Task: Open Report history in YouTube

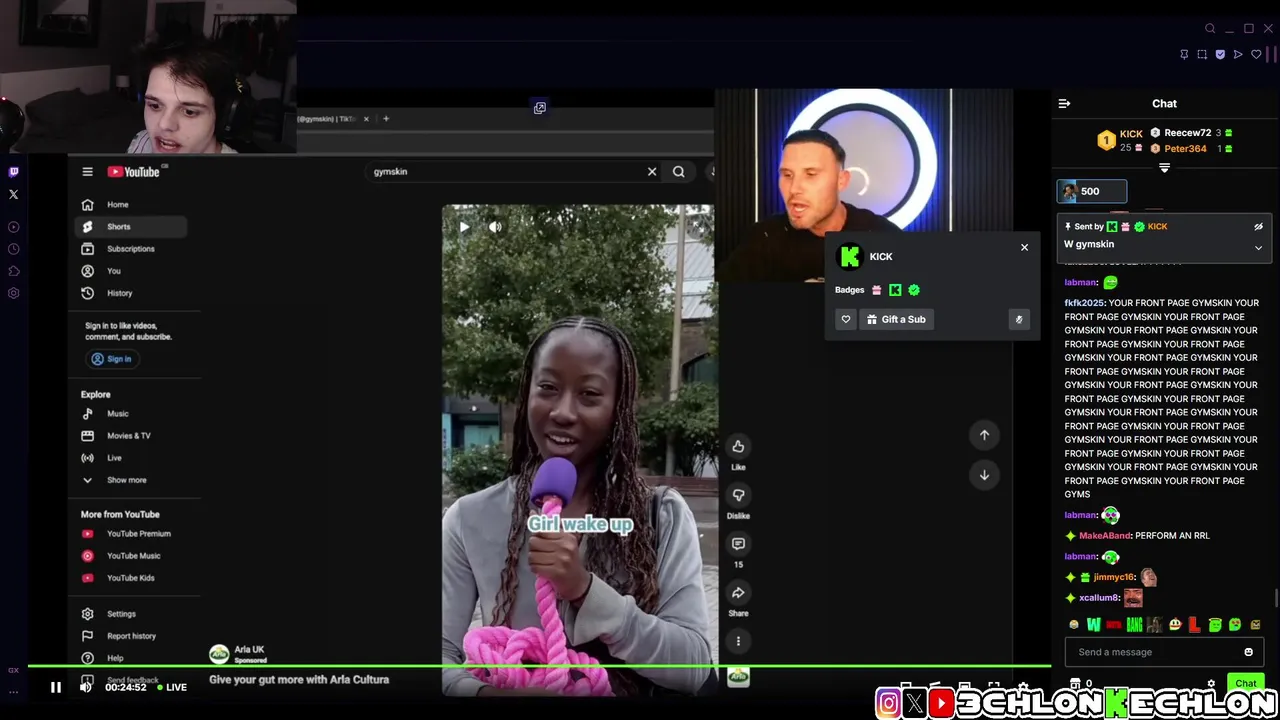Action: tap(132, 636)
